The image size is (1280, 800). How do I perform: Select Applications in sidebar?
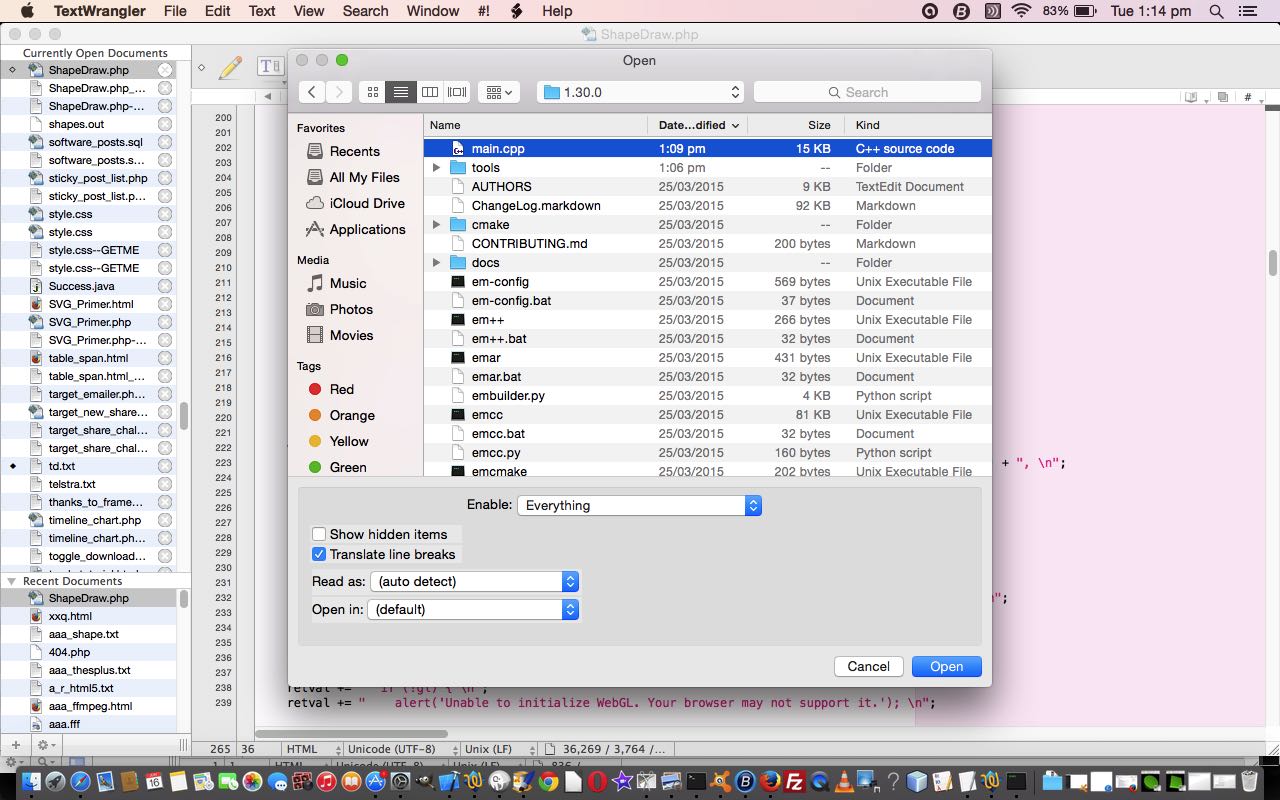(x=367, y=229)
